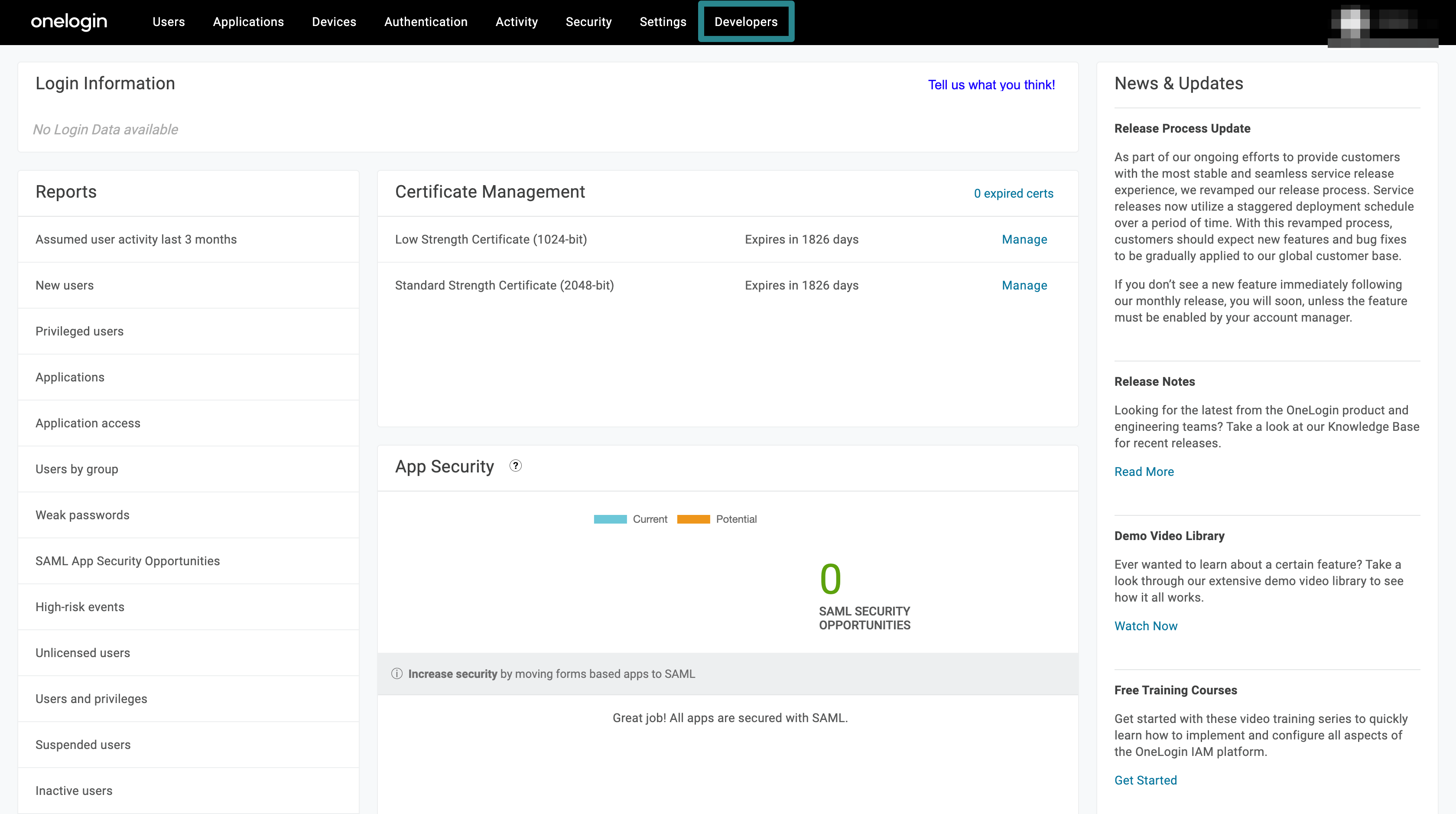Click the No Login Data available text
Screen dimensions: 1456x814
click(105, 130)
